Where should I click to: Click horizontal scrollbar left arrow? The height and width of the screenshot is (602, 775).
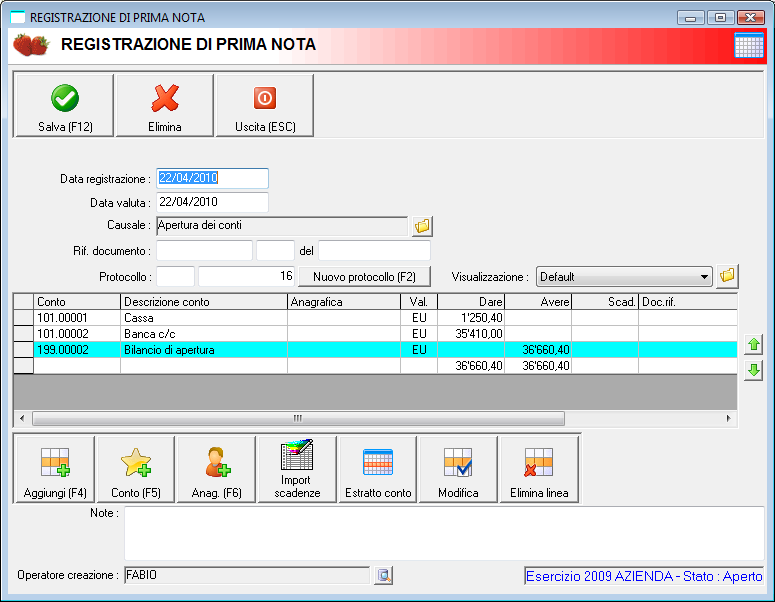(x=22, y=419)
